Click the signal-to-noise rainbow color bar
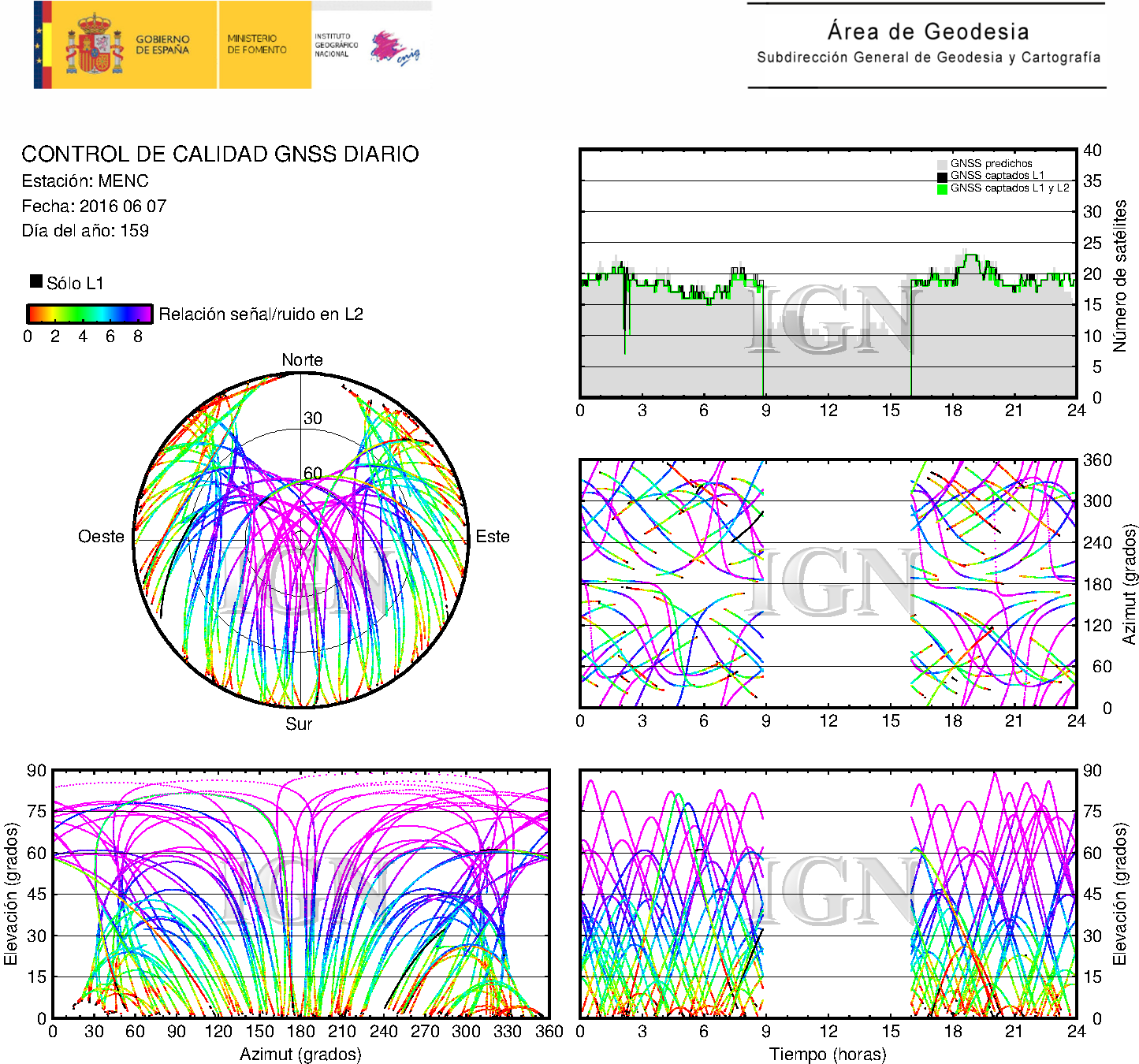This screenshot has height=1064, width=1139. tap(89, 314)
